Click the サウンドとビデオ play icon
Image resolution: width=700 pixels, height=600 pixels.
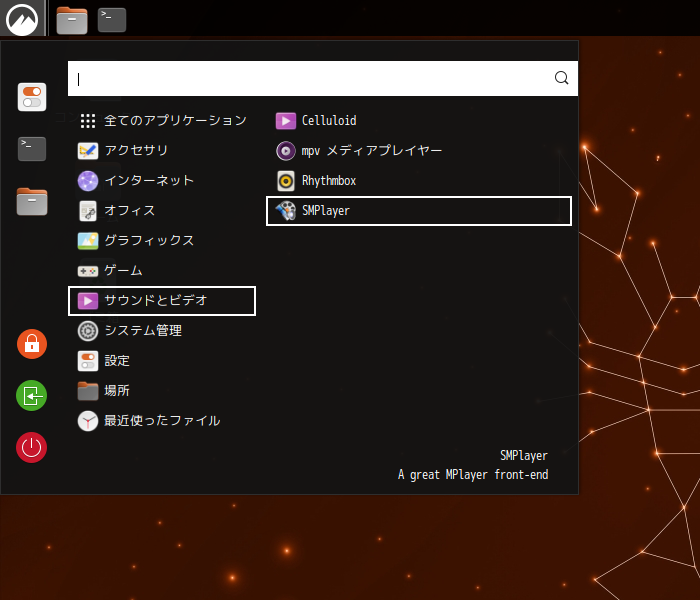88,301
